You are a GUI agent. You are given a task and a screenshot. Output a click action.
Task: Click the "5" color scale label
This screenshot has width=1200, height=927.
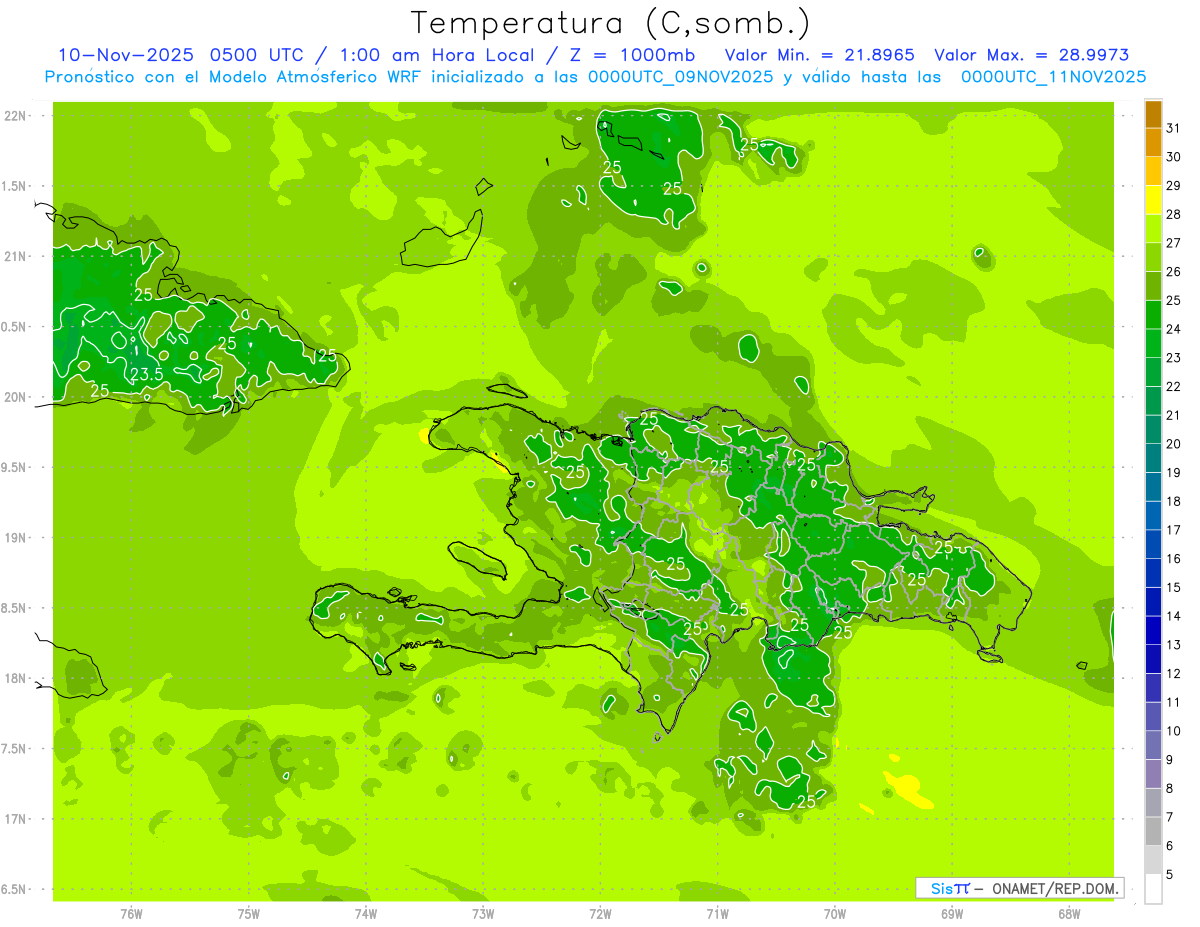1170,874
